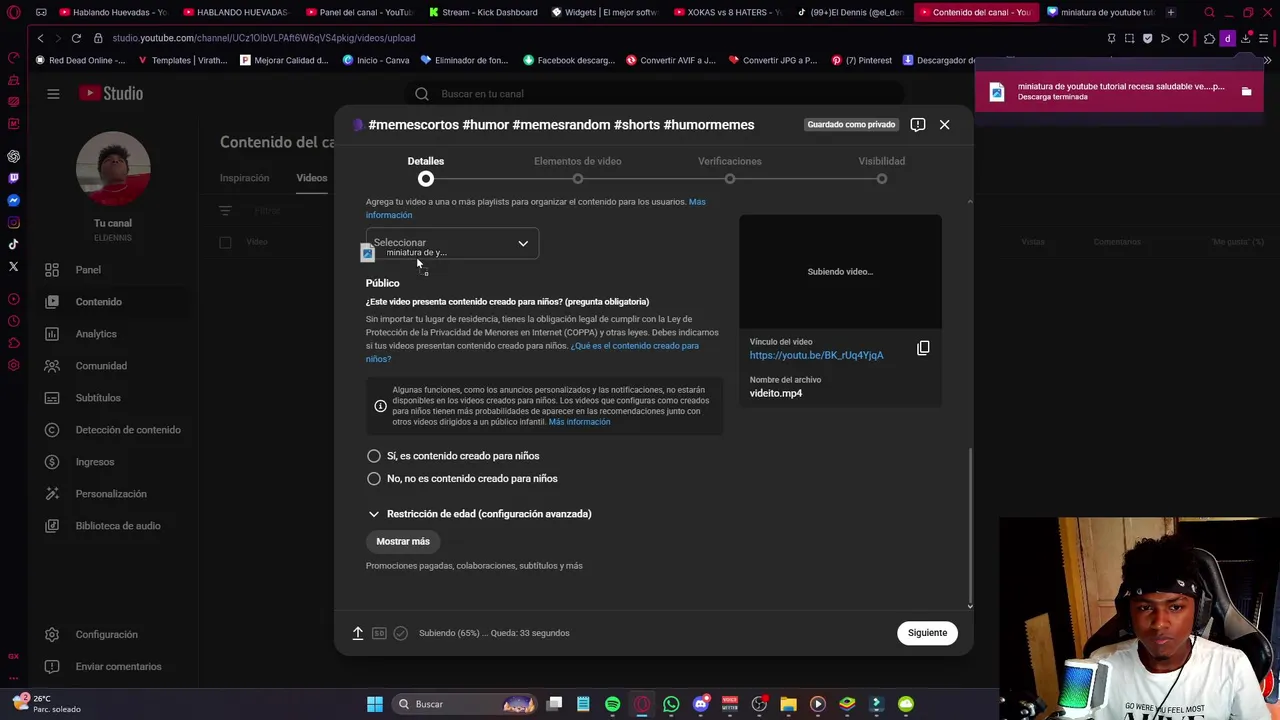Click the Filtrar icon in videos list

225,211
